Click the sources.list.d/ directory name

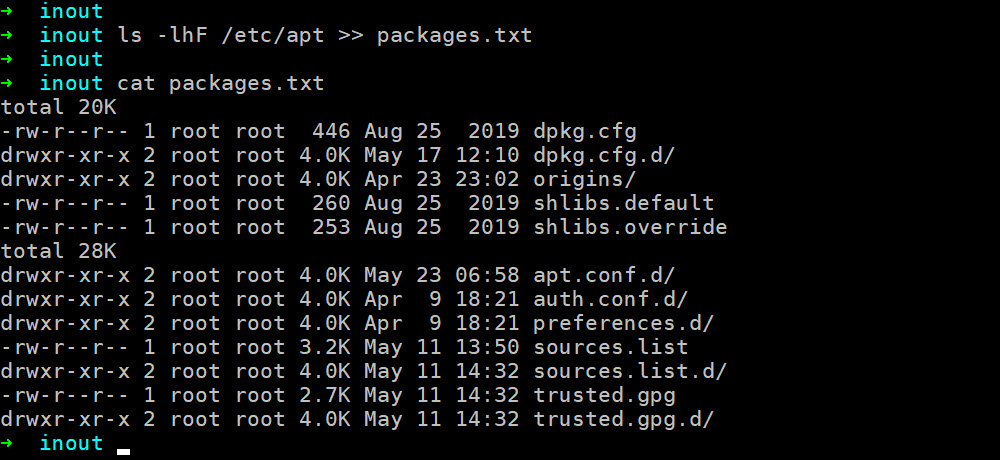630,371
